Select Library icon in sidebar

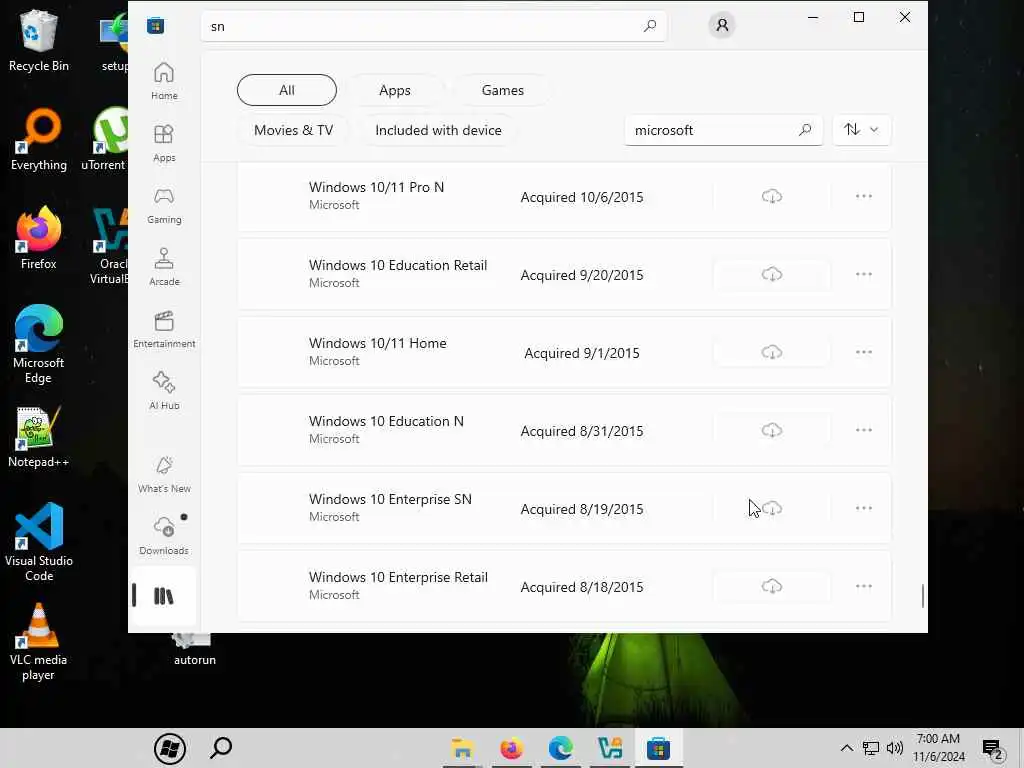164,596
